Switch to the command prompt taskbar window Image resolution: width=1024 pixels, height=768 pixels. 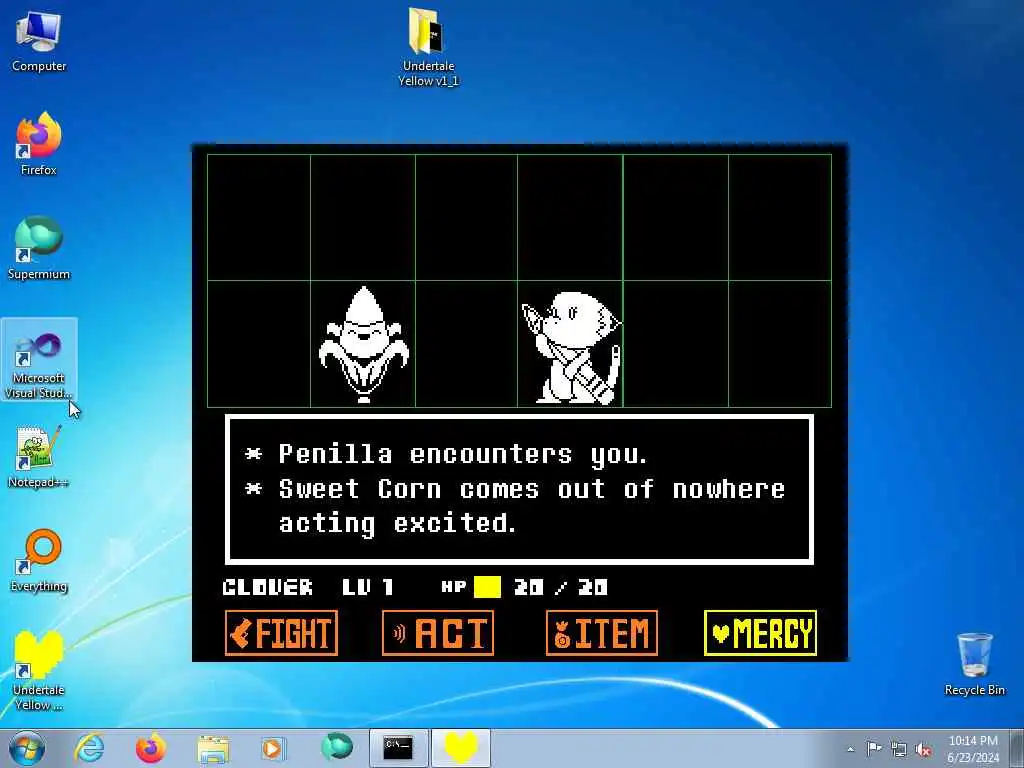point(398,748)
